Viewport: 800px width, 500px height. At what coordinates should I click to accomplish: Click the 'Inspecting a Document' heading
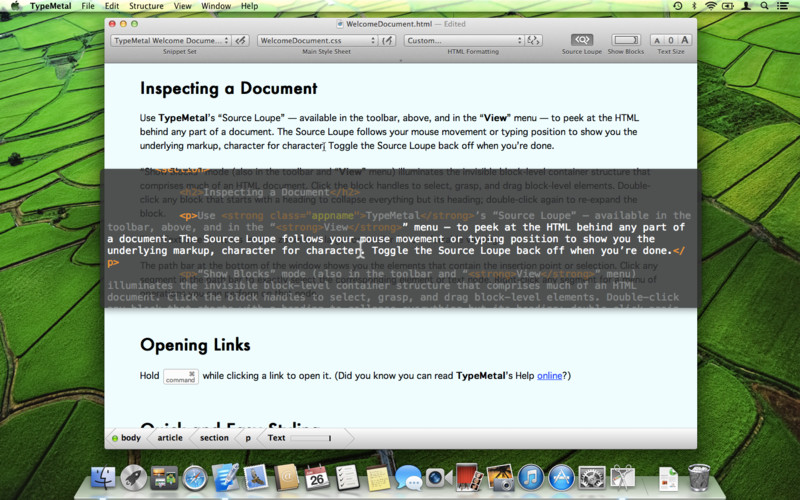[x=229, y=88]
